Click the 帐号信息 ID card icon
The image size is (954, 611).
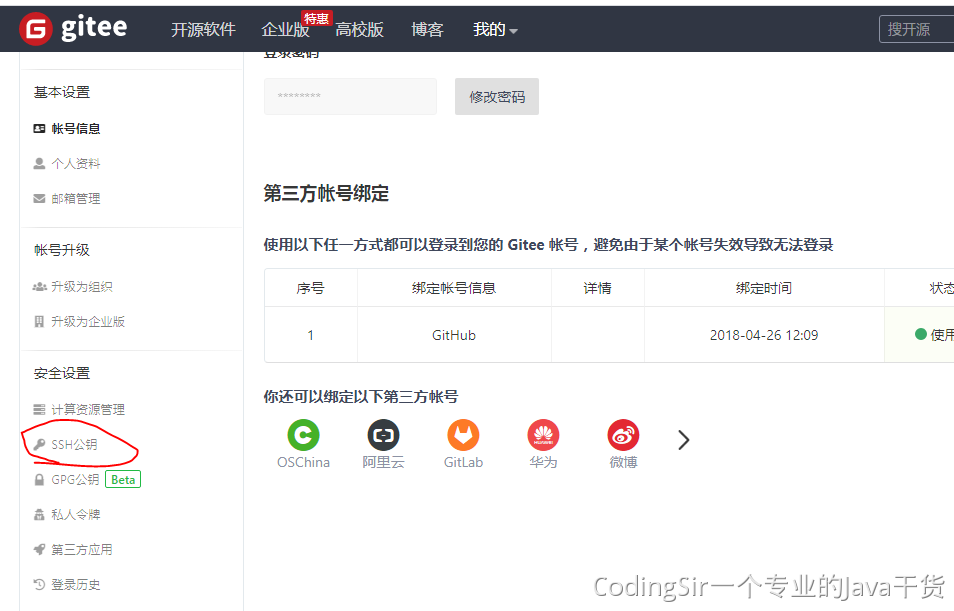coord(39,128)
